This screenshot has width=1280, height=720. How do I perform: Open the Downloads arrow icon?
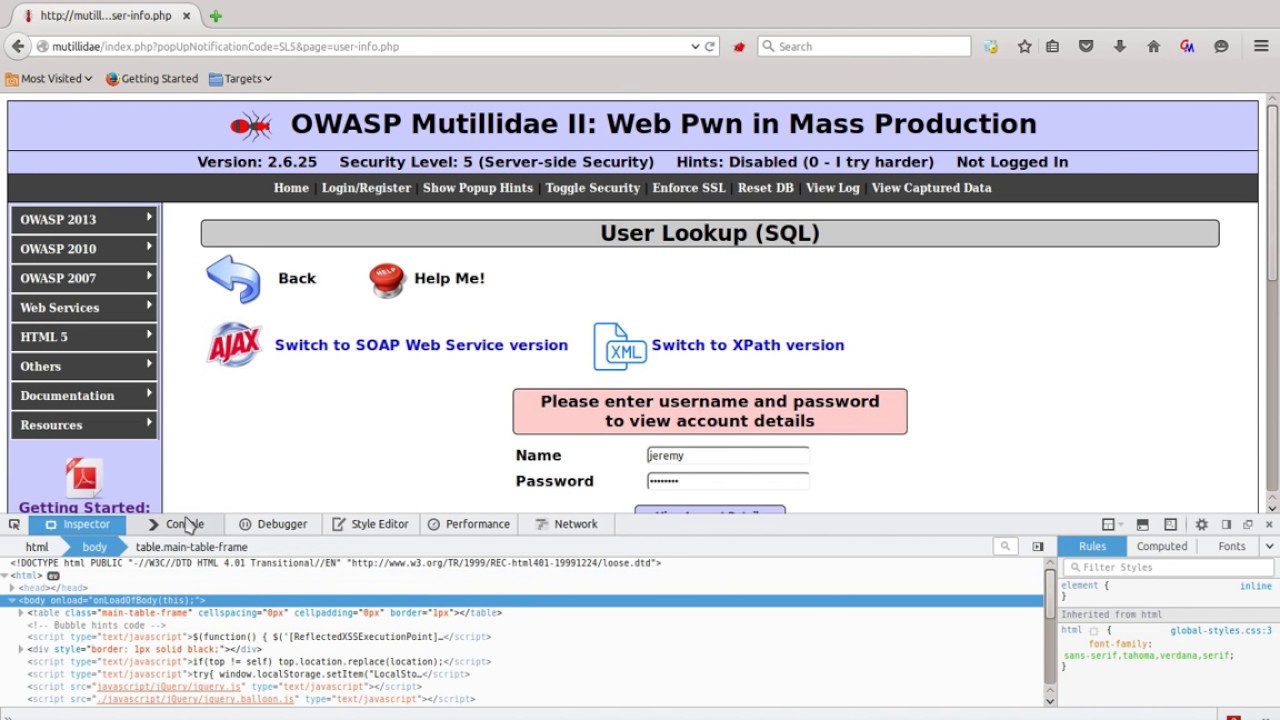1119,46
